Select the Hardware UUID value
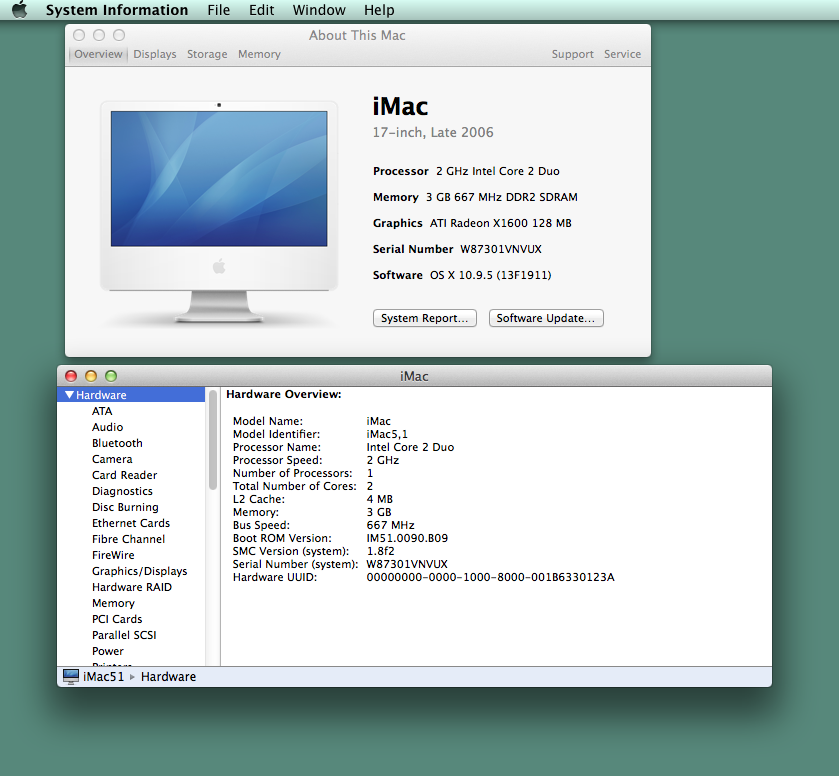Image resolution: width=839 pixels, height=776 pixels. 490,577
